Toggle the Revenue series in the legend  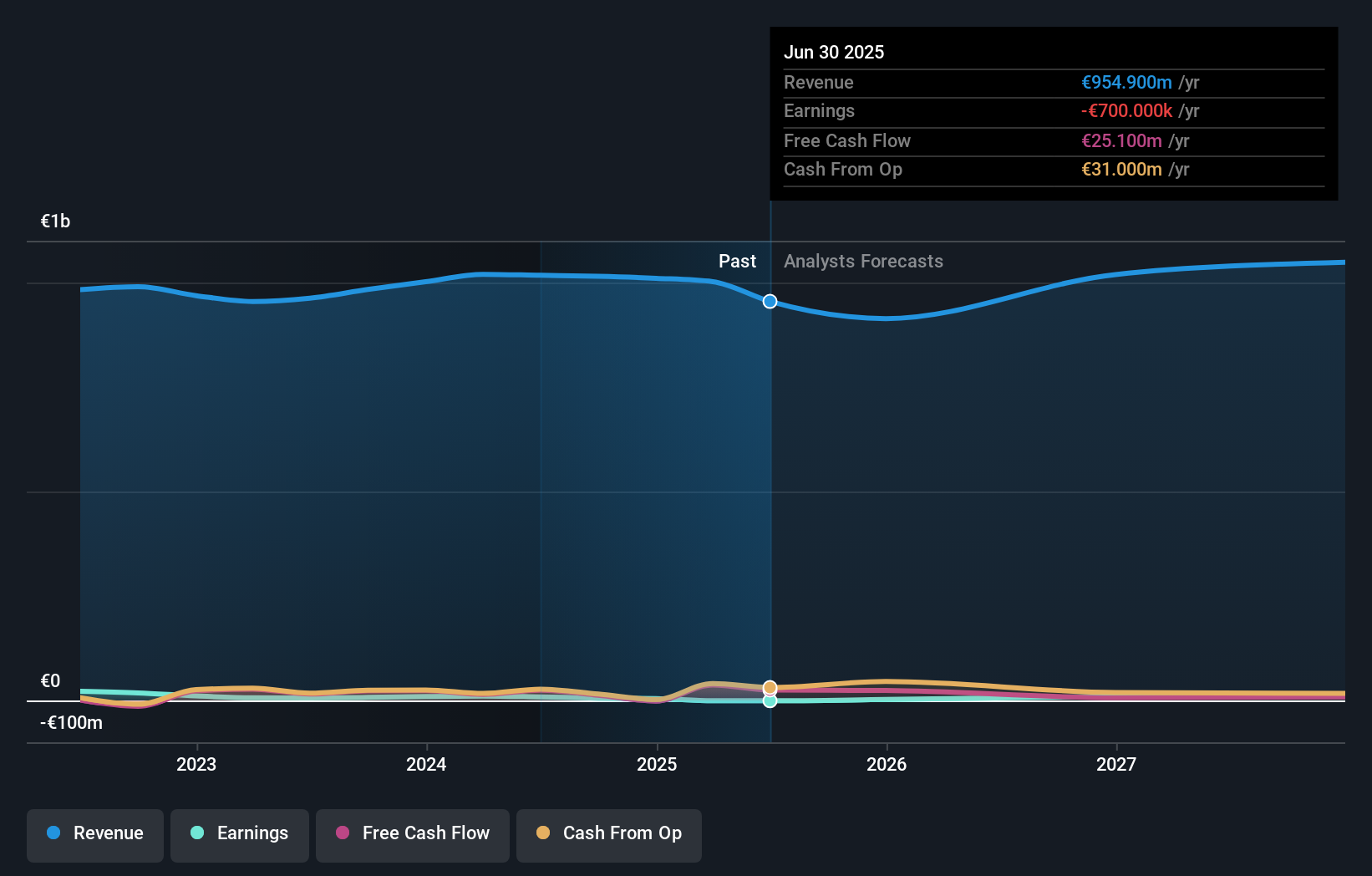click(x=94, y=834)
